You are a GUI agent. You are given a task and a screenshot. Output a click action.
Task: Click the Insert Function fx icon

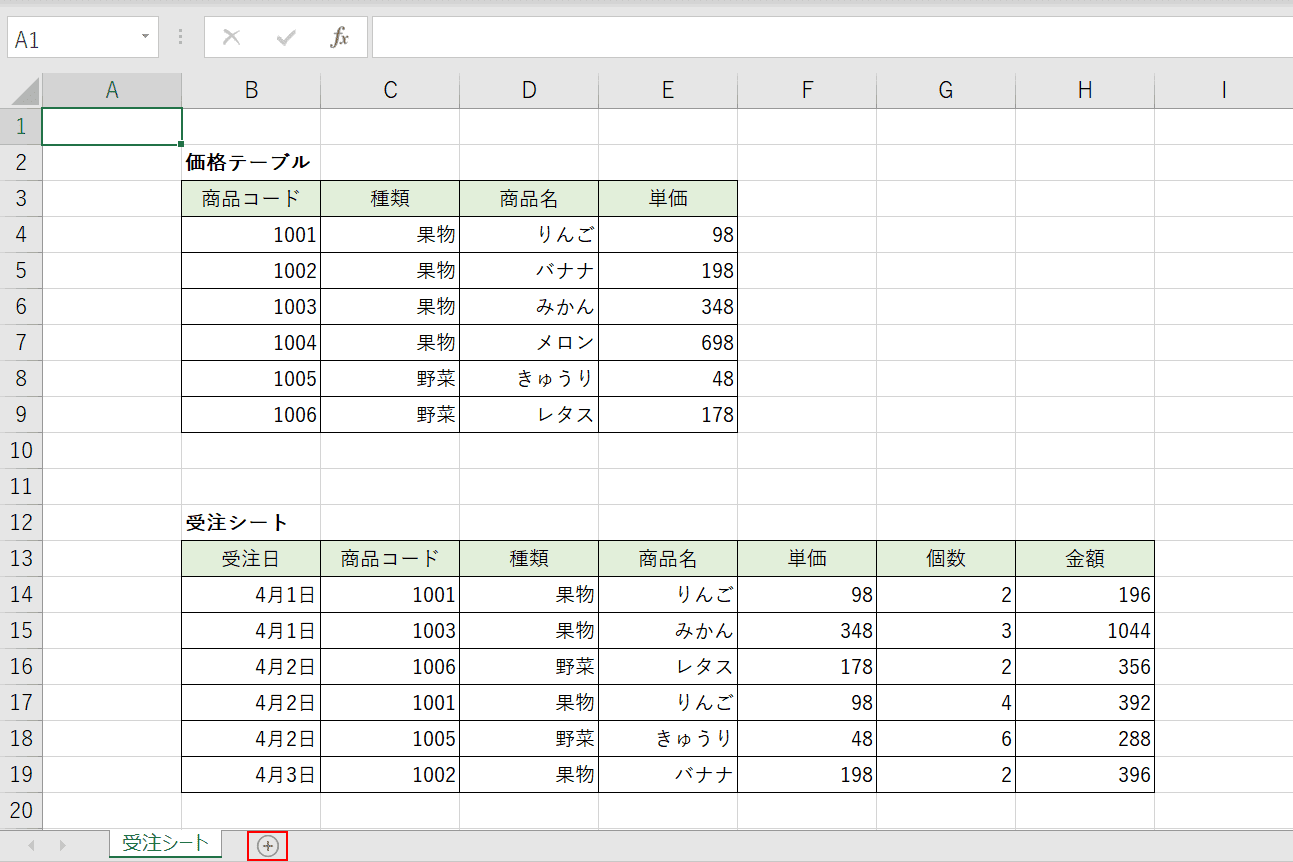tap(340, 38)
